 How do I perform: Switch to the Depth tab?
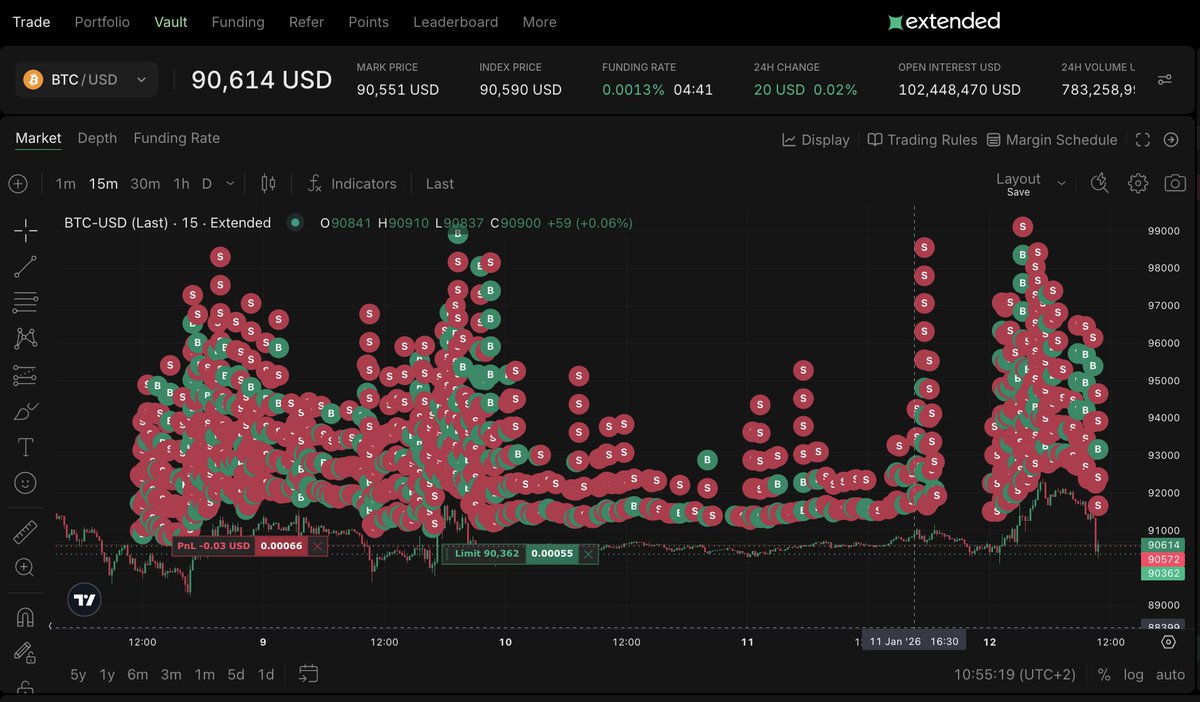coord(97,138)
